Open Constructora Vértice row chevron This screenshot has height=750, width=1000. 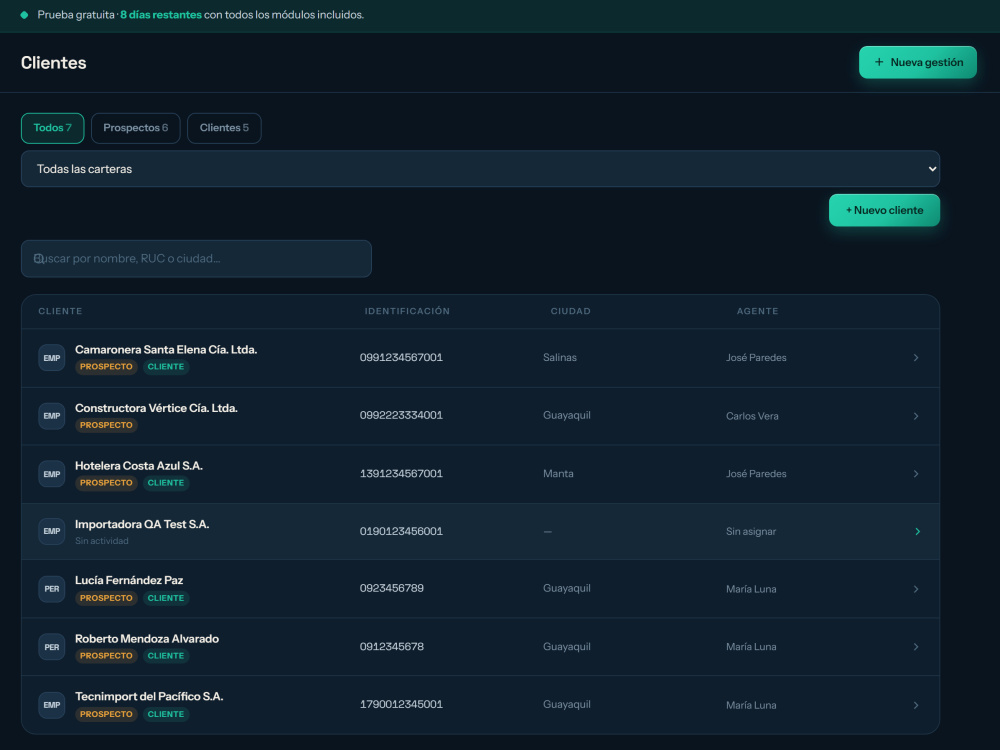(916, 416)
